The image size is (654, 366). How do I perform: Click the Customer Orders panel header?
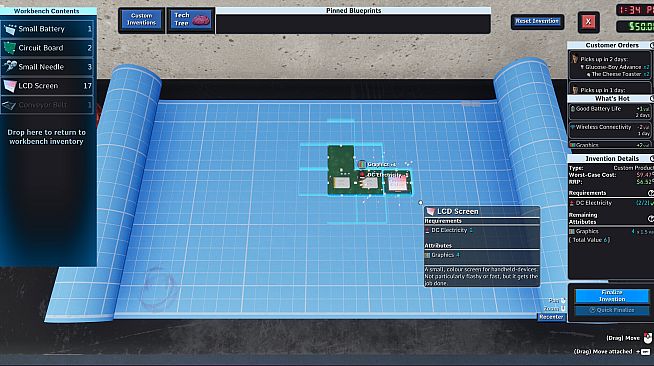[x=611, y=45]
